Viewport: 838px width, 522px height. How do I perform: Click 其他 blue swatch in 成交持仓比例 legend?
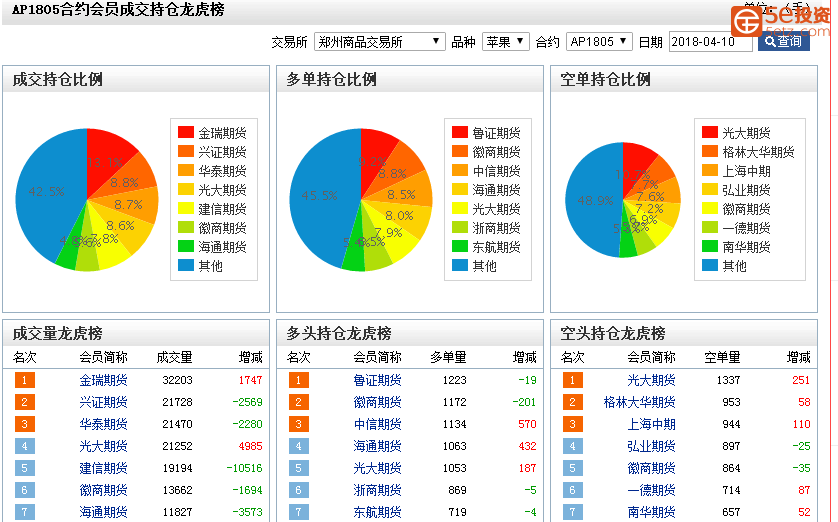(x=185, y=265)
